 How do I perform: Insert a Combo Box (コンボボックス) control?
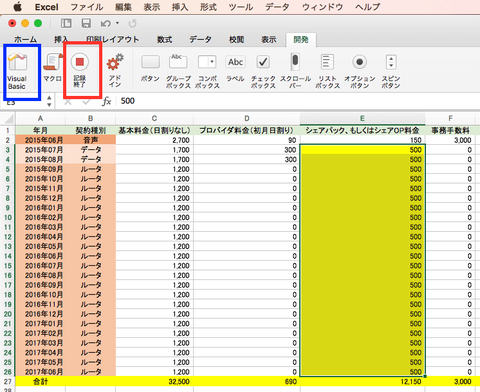pos(207,71)
